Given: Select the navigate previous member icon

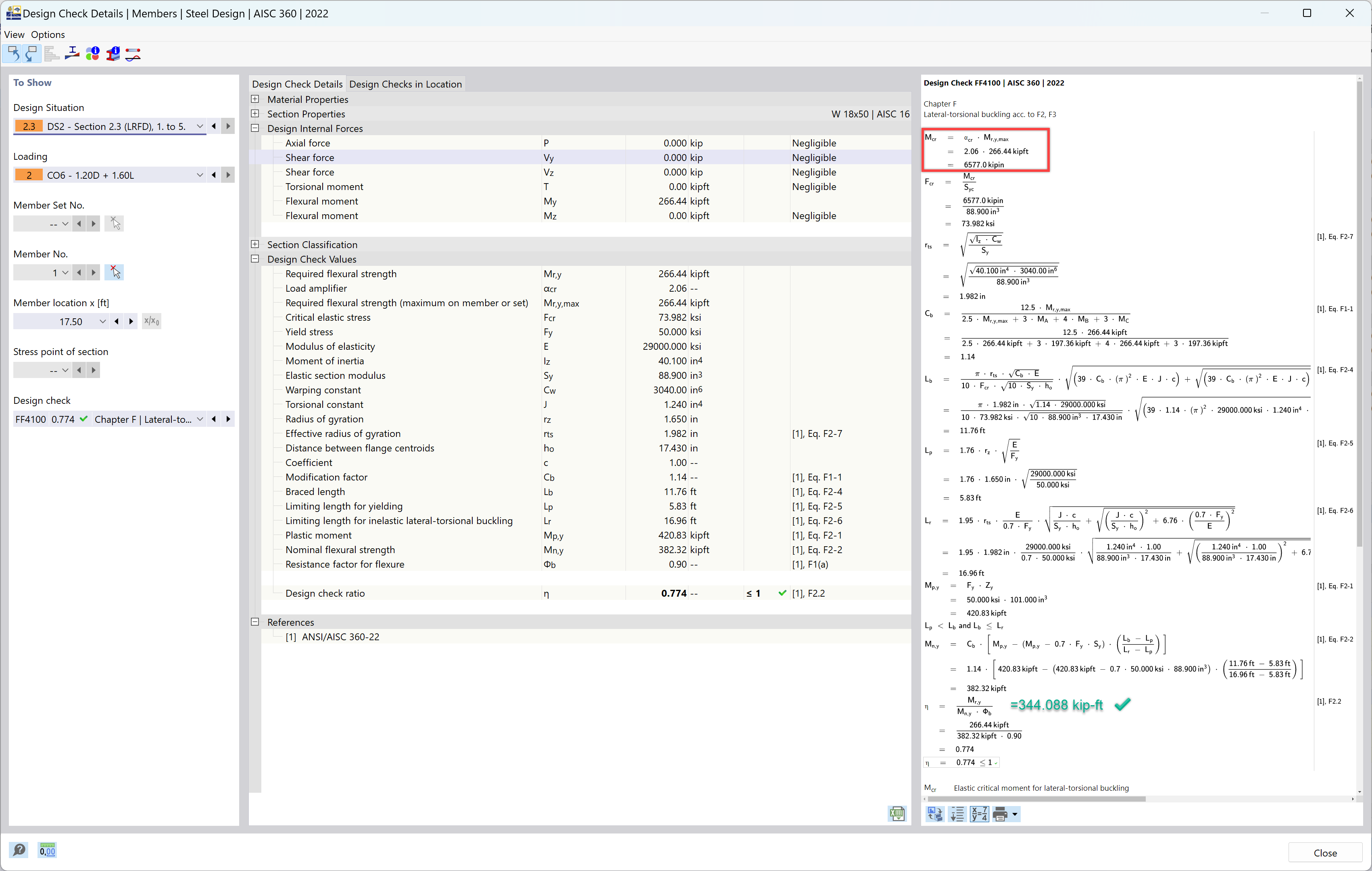Looking at the screenshot, I should 79,272.
